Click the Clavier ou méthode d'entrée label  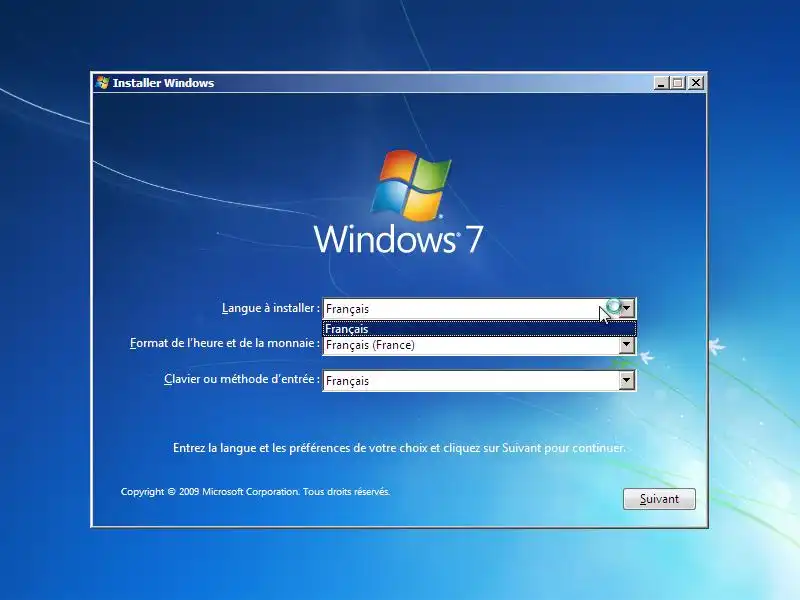pos(242,379)
